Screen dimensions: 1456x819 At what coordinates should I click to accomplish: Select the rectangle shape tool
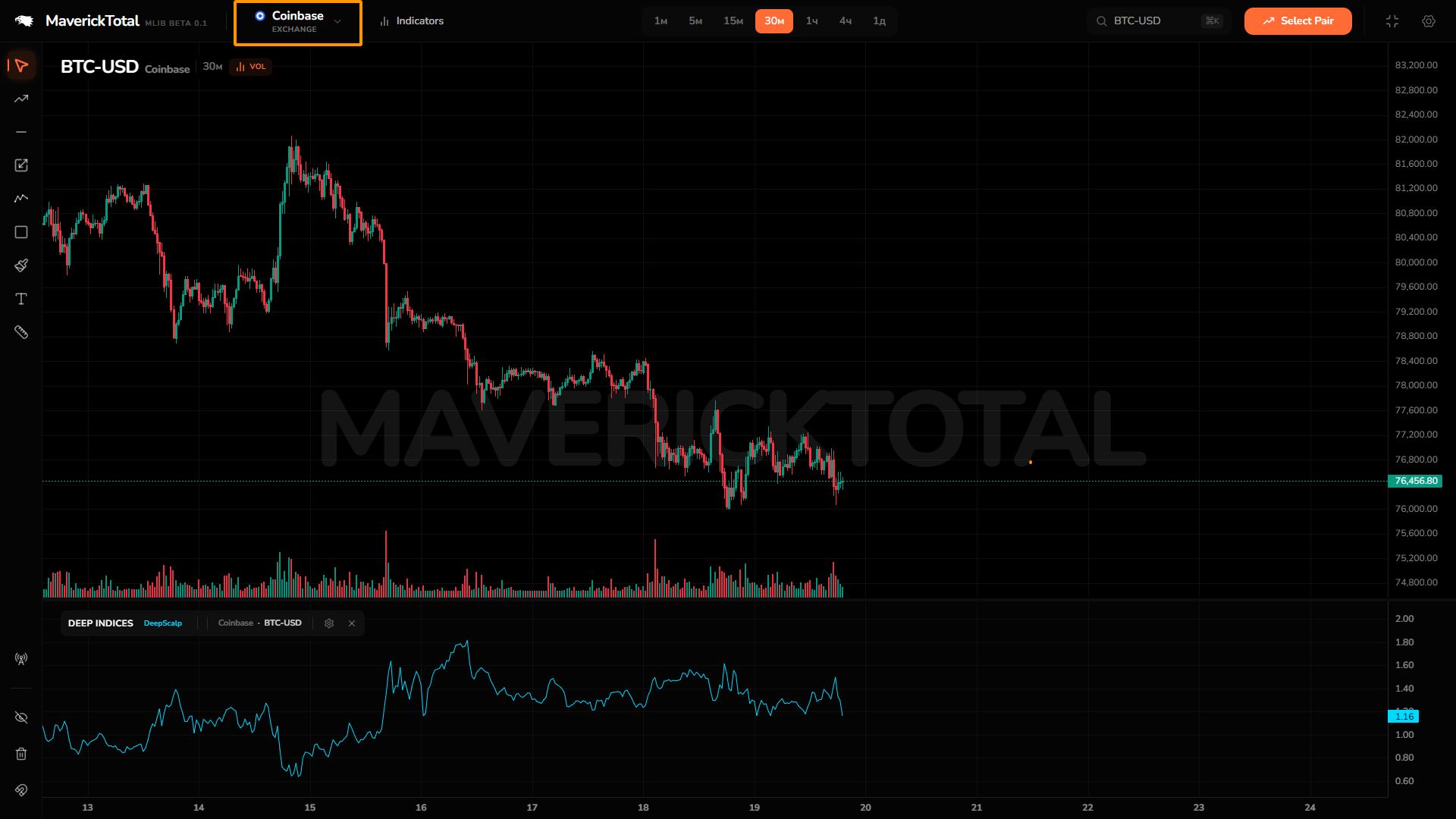click(x=21, y=232)
